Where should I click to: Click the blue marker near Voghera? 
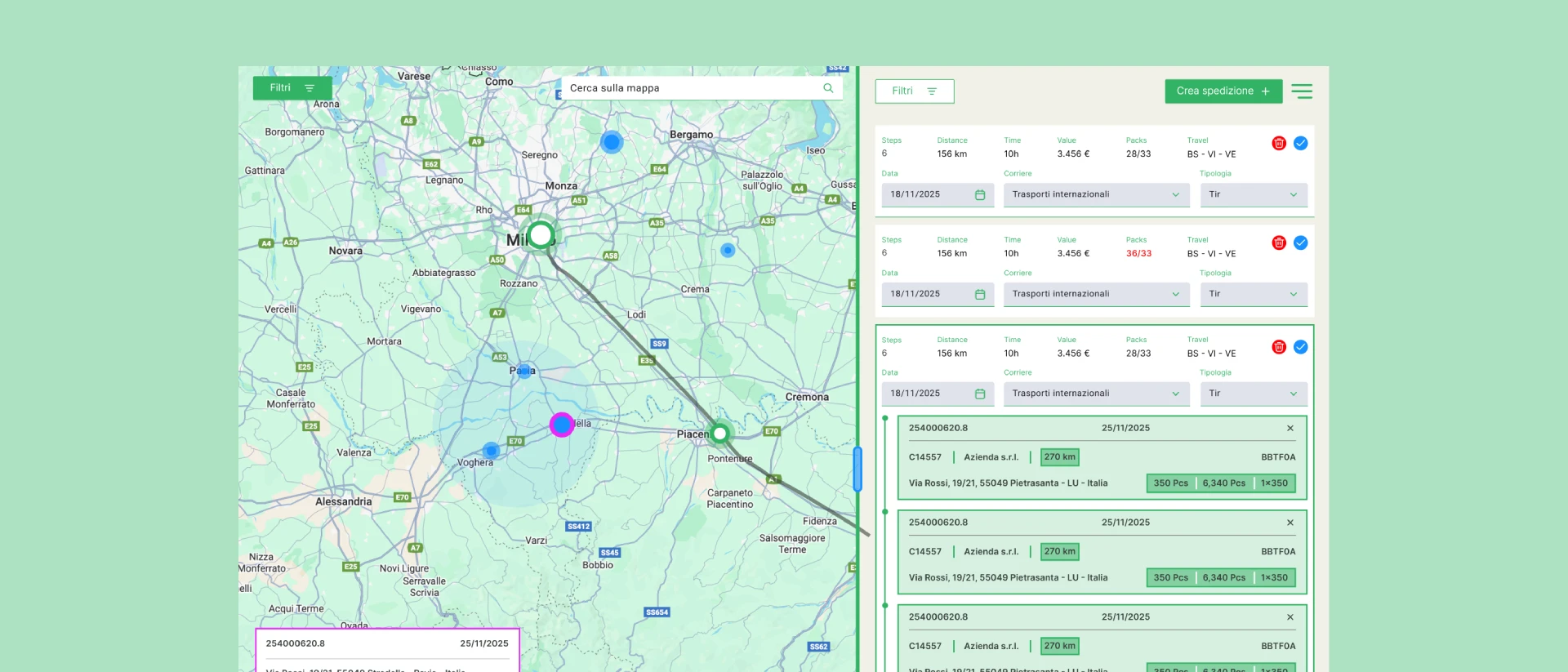point(491,450)
